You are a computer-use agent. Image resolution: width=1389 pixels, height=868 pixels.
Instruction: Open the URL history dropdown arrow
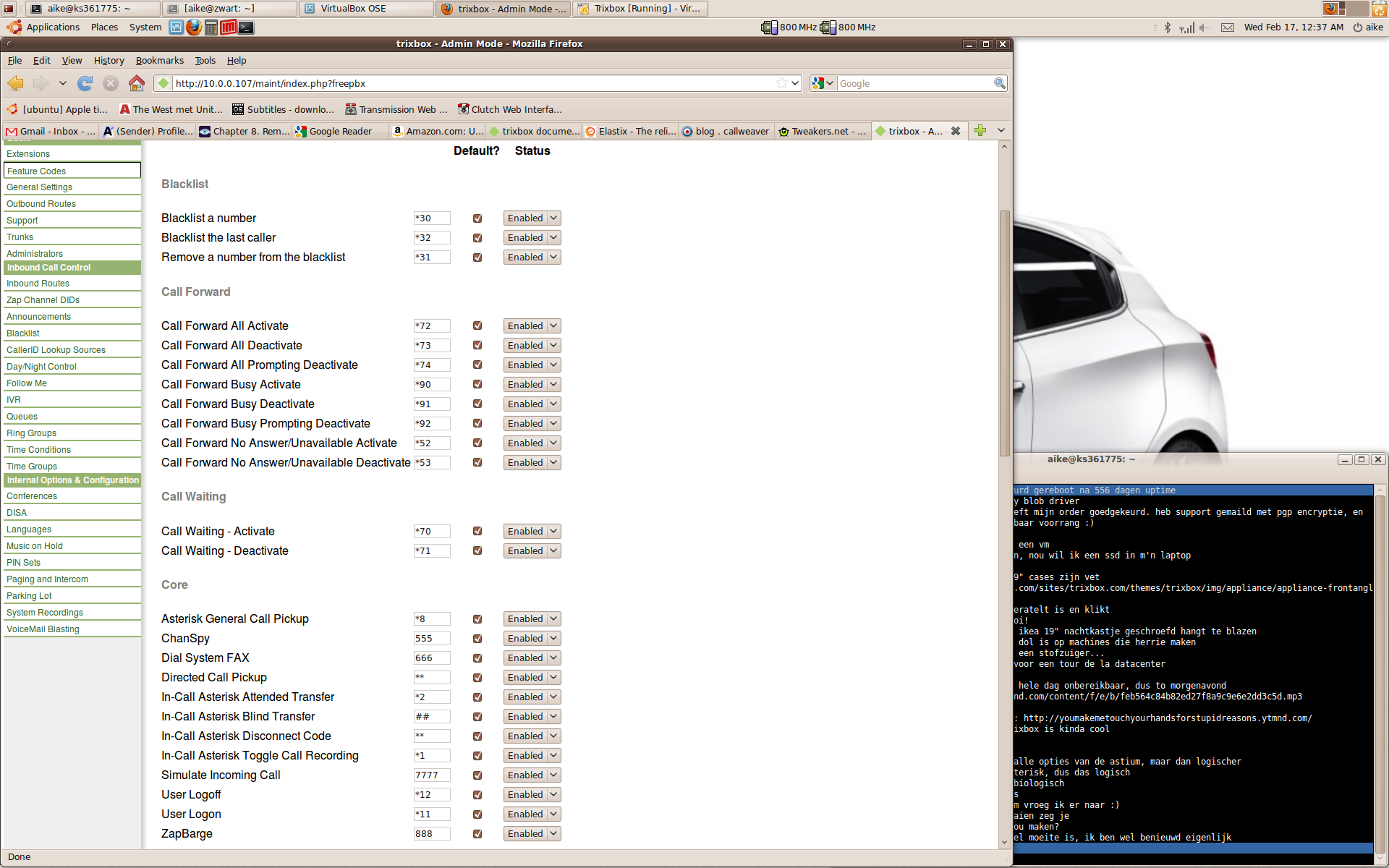pyautogui.click(x=795, y=83)
